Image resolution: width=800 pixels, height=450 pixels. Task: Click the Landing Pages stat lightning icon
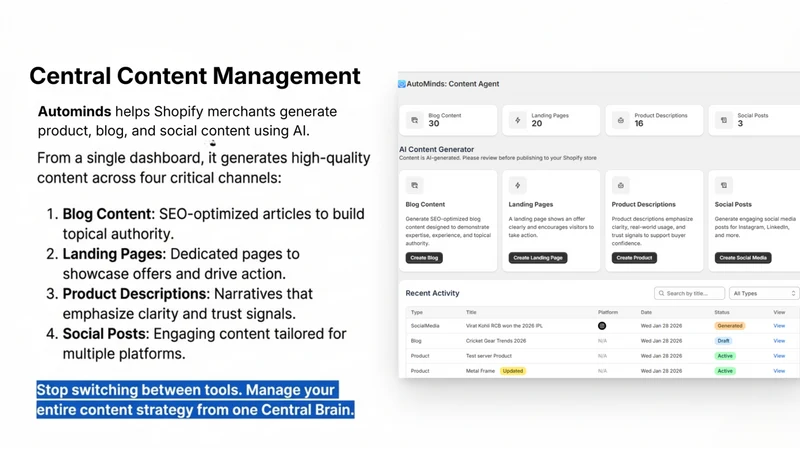pyautogui.click(x=517, y=120)
